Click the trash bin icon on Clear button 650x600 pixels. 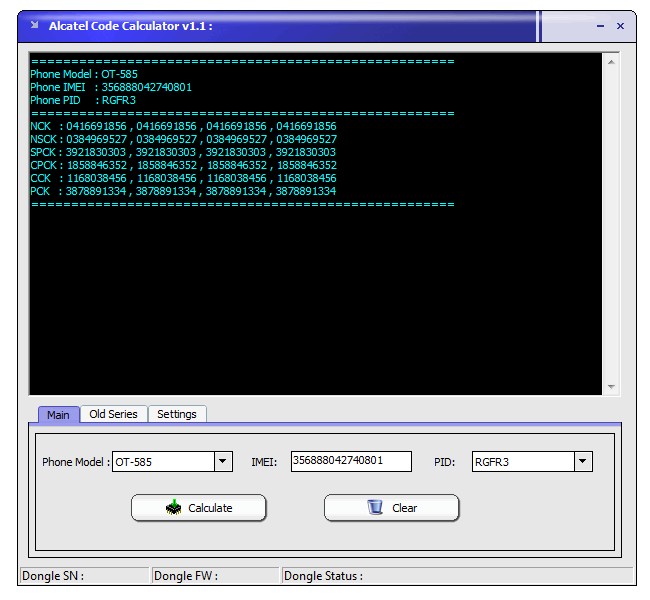[x=375, y=507]
